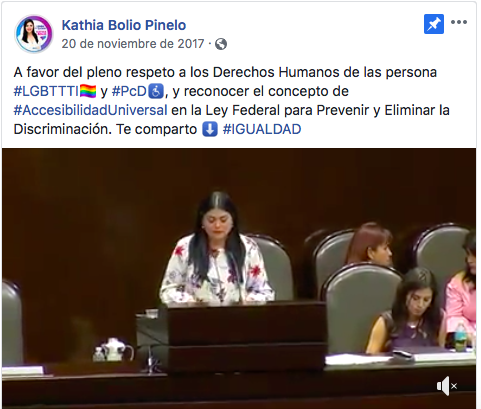This screenshot has width=481, height=409.
Task: Click the pinned post pushpin icon
Action: pos(434,24)
